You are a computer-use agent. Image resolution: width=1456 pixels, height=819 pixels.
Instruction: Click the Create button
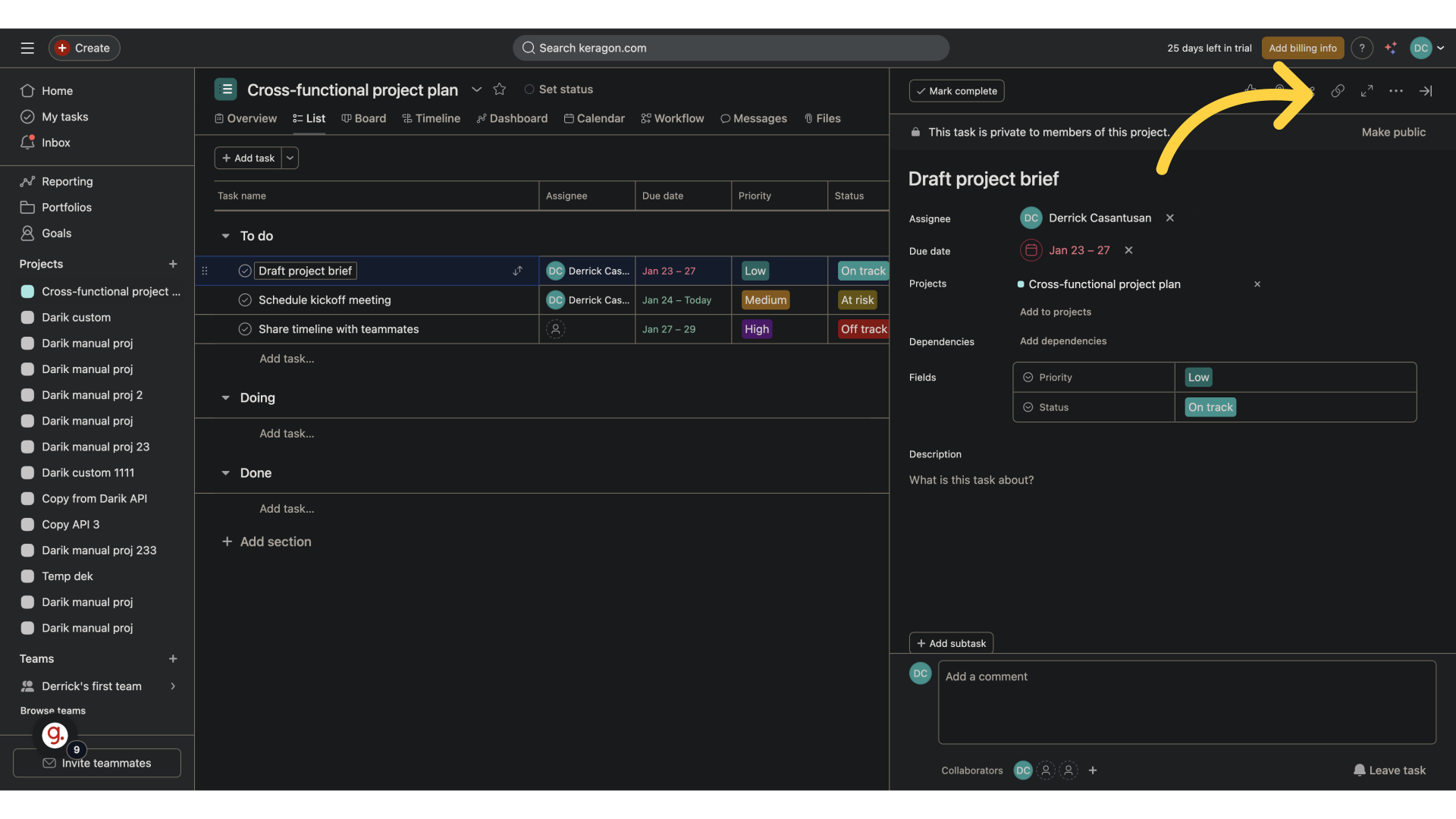coord(84,48)
